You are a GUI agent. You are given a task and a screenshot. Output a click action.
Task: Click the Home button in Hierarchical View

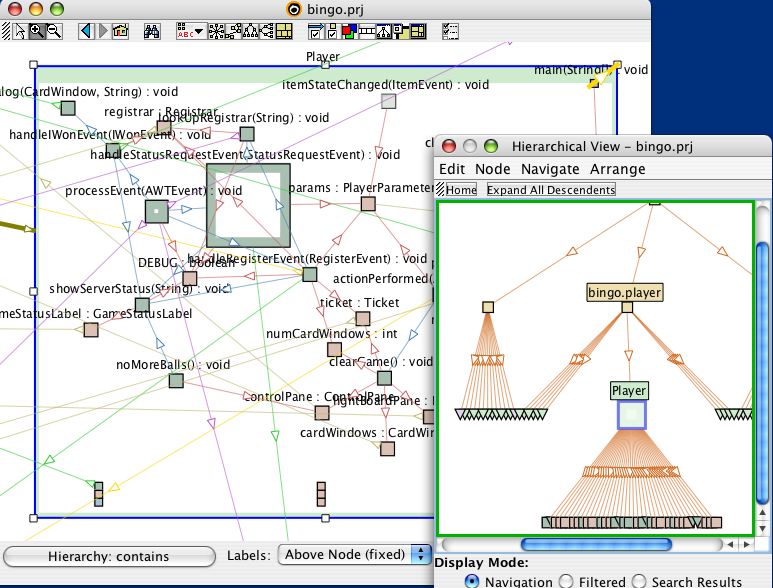coord(460,189)
